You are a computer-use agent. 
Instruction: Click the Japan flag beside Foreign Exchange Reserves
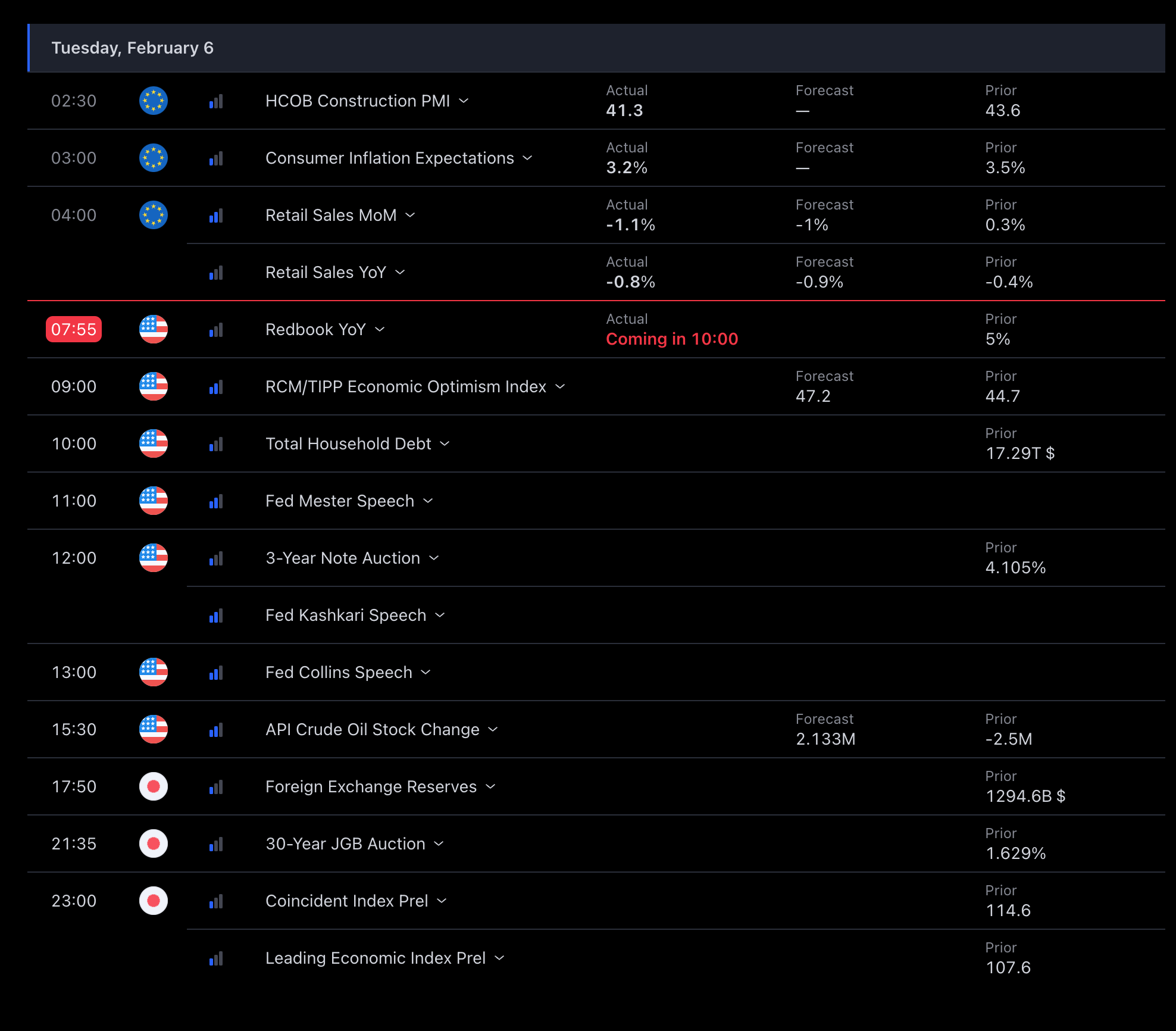coord(153,786)
